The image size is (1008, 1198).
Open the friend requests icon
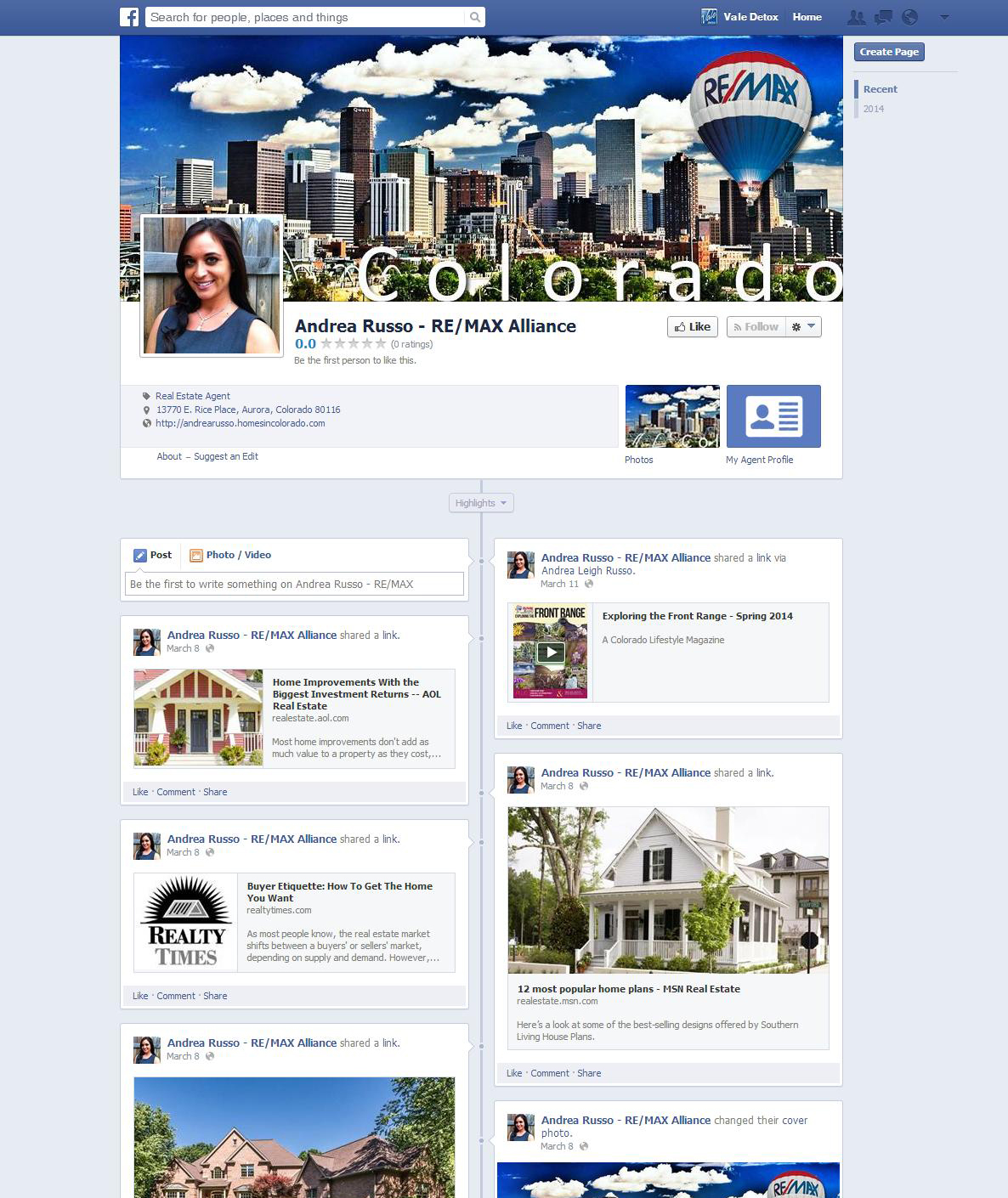[856, 17]
